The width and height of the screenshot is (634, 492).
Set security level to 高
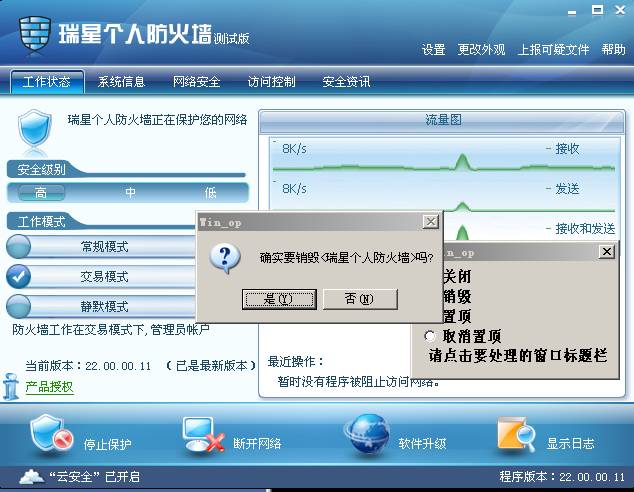coord(40,192)
